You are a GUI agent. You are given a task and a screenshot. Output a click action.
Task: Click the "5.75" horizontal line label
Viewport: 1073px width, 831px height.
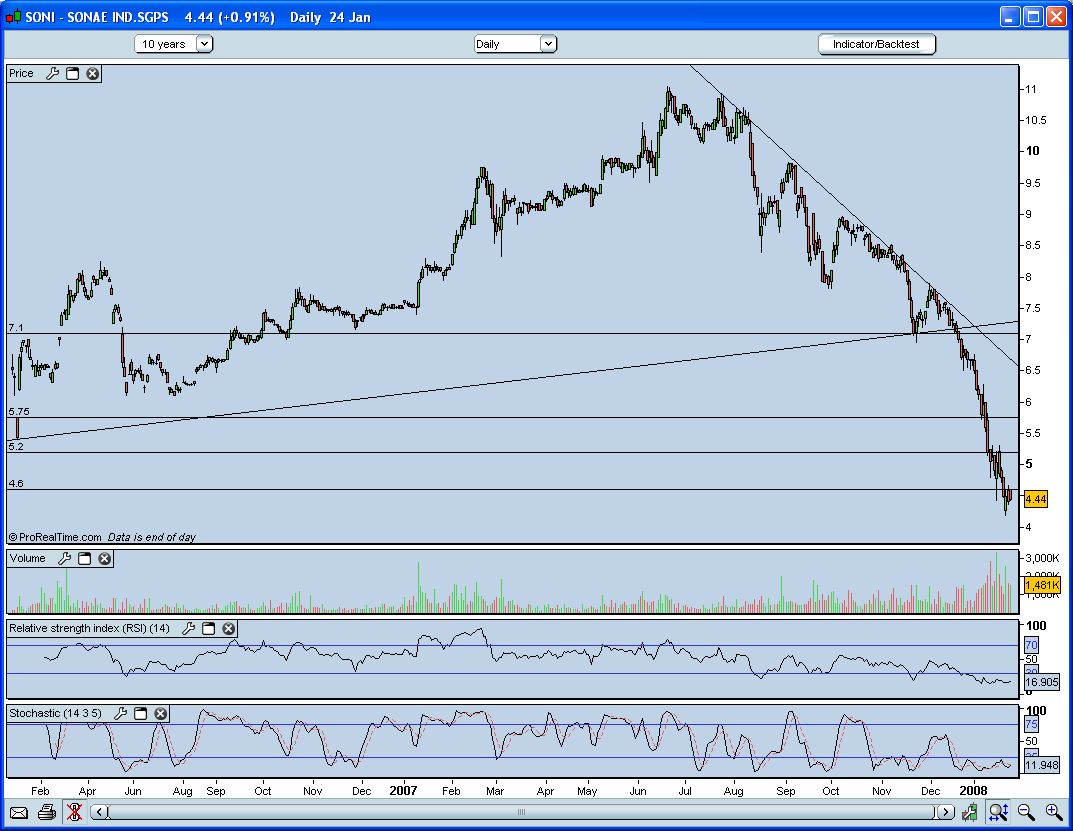coord(19,411)
